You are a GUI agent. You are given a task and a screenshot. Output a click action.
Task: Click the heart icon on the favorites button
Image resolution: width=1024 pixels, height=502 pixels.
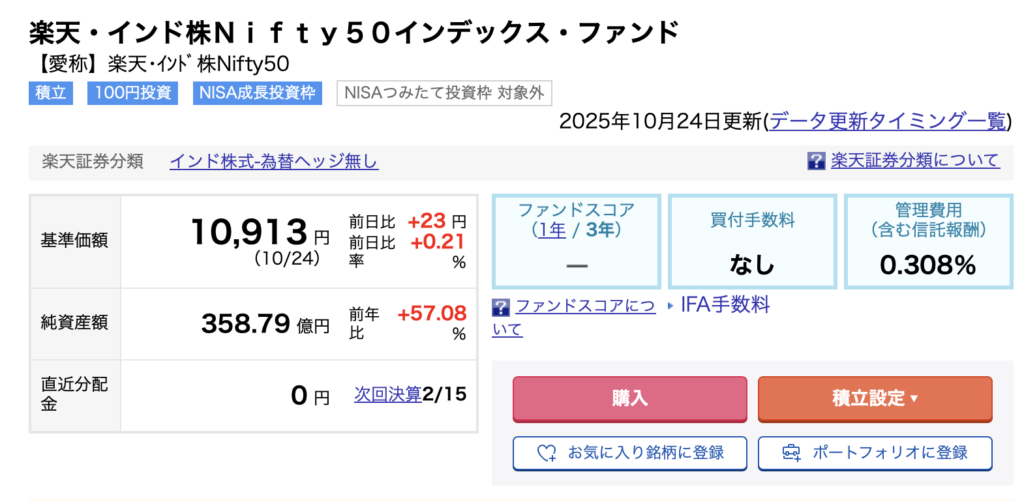click(x=546, y=453)
